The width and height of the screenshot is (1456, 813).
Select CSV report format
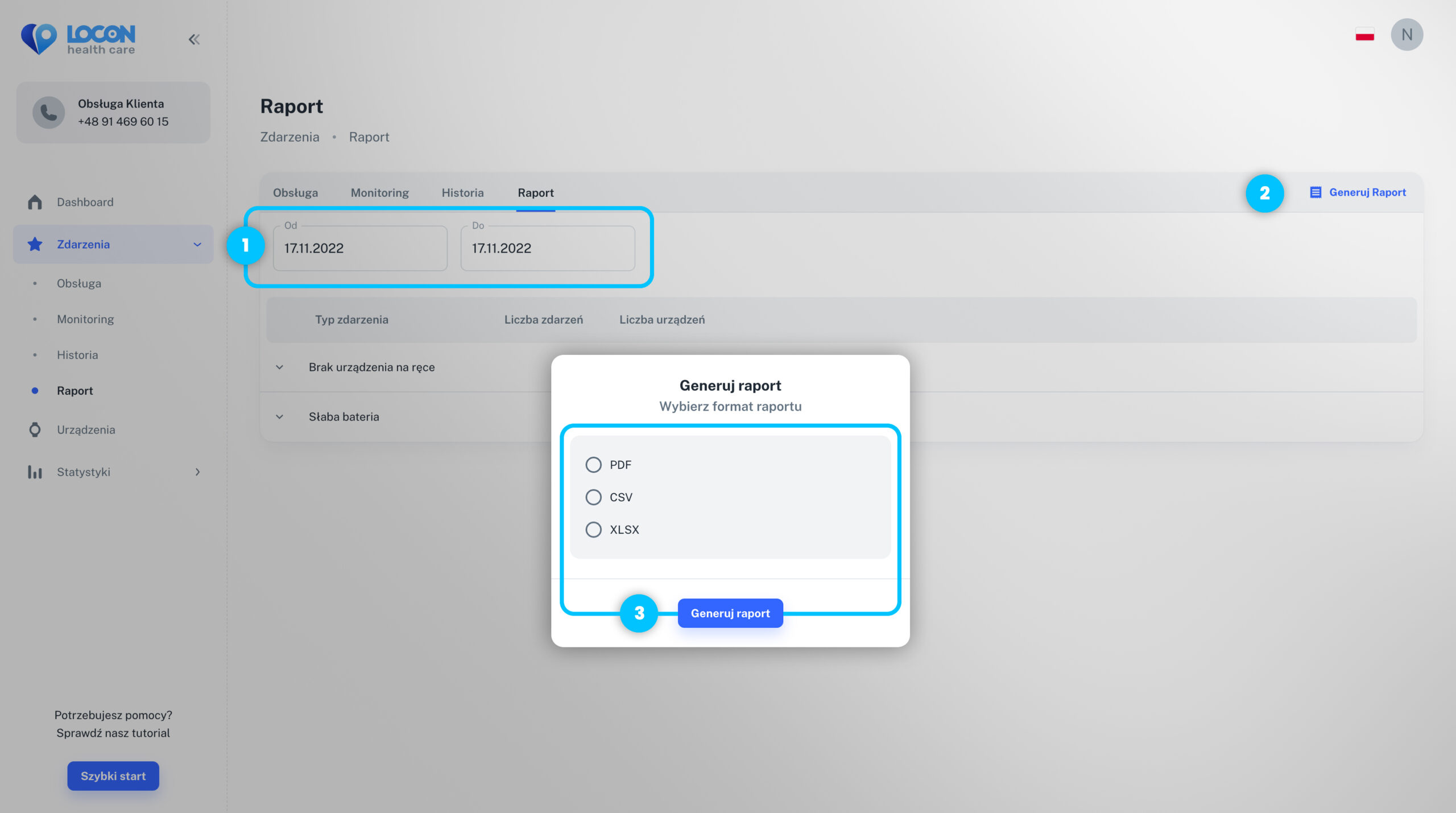[593, 497]
